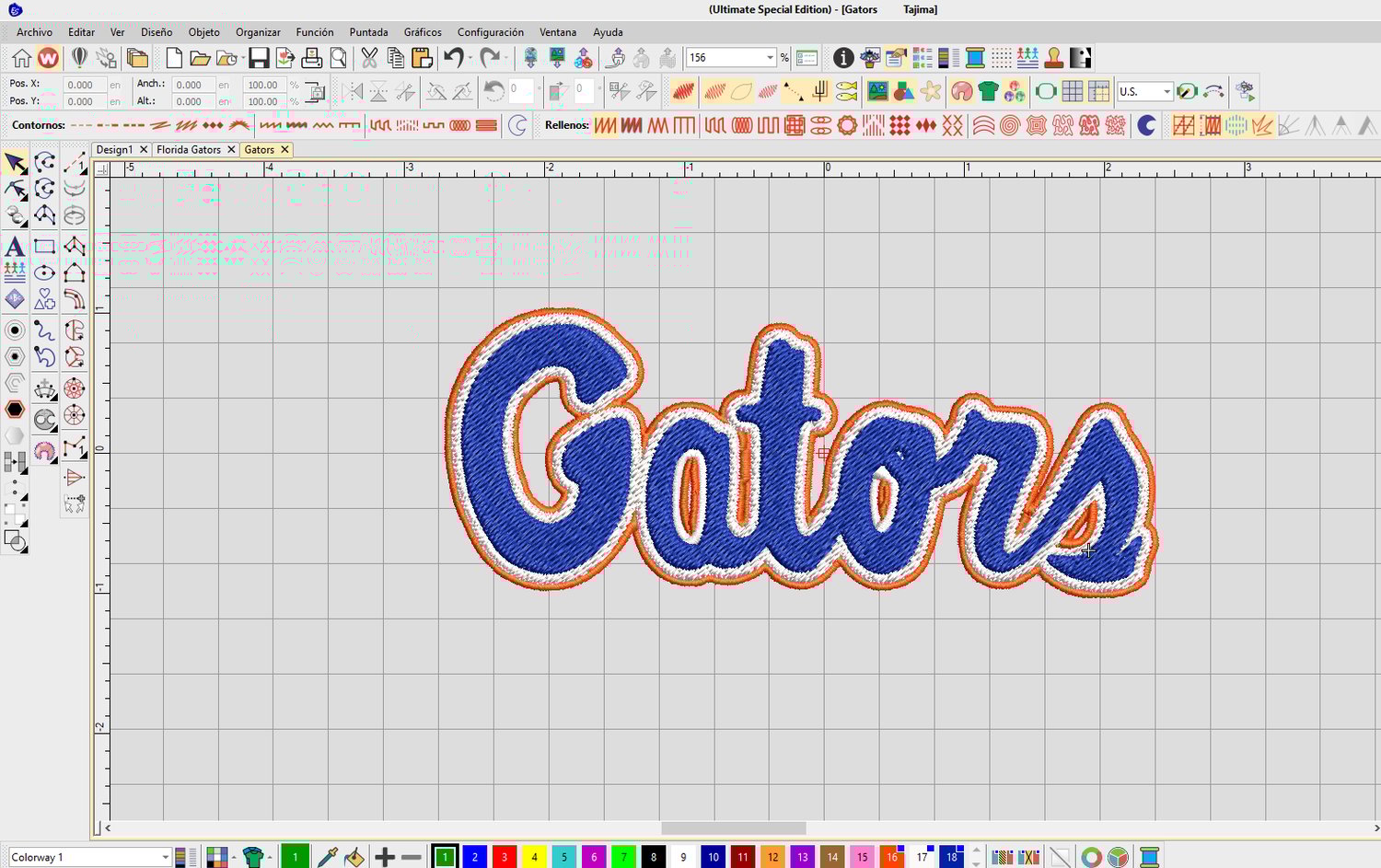Close the Gators tab
The image size is (1381, 868).
[284, 149]
